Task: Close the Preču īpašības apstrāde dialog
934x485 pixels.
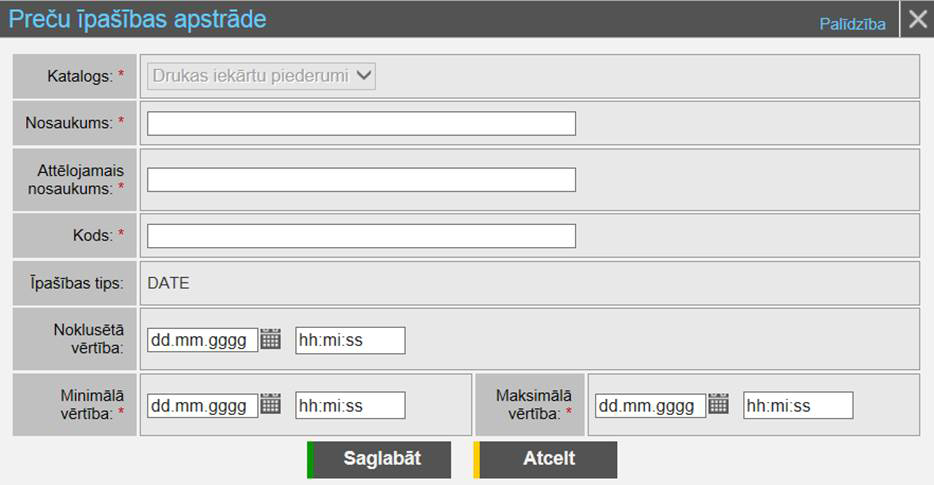Action: click(x=917, y=19)
